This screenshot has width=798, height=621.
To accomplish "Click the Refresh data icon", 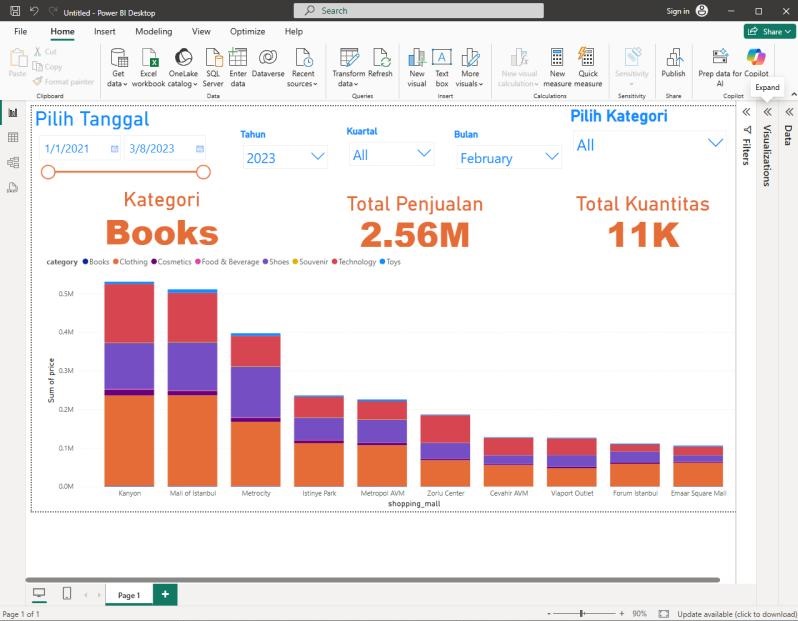I will click(x=380, y=58).
